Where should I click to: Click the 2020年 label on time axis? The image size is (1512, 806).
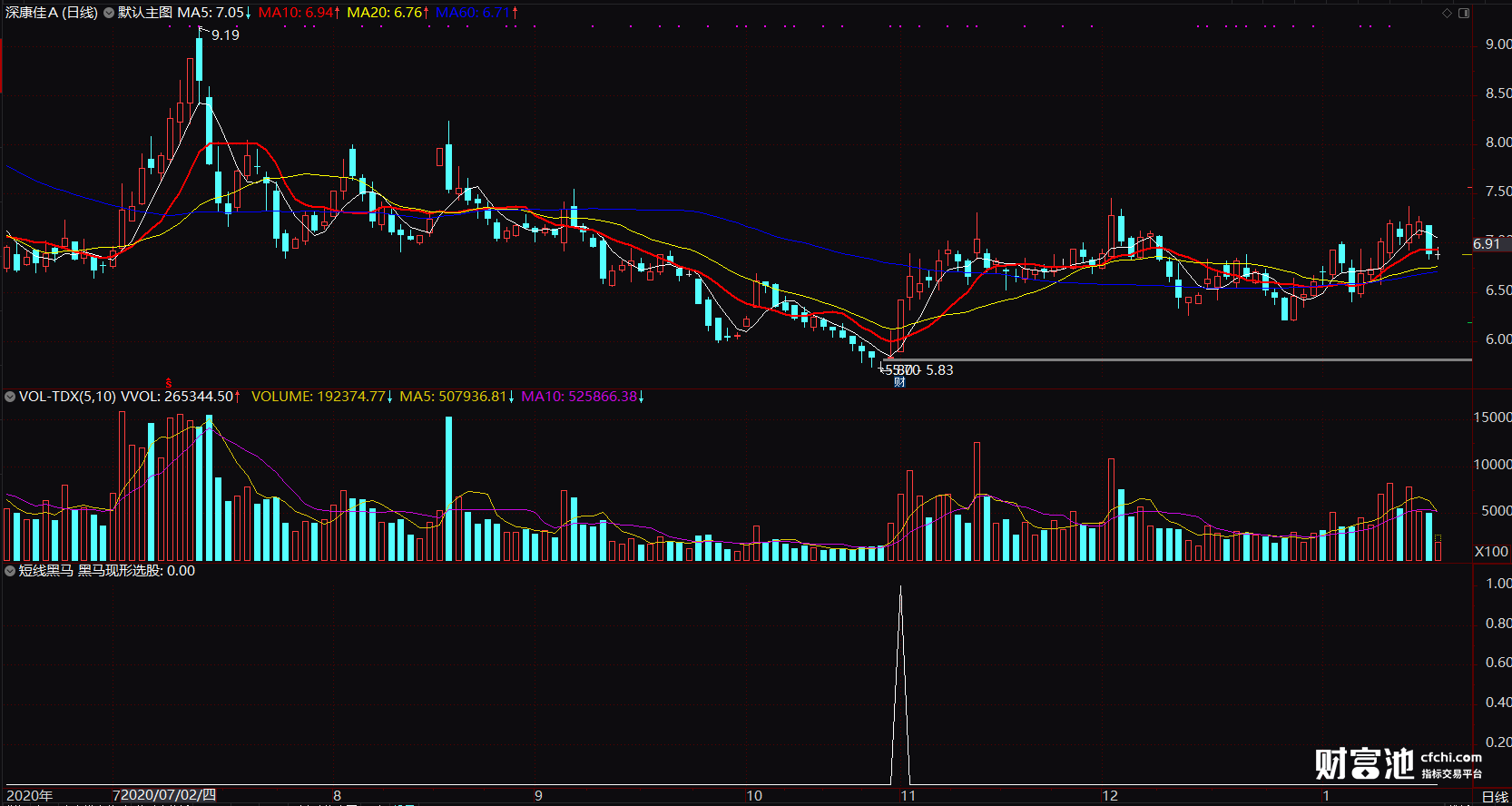coord(30,796)
